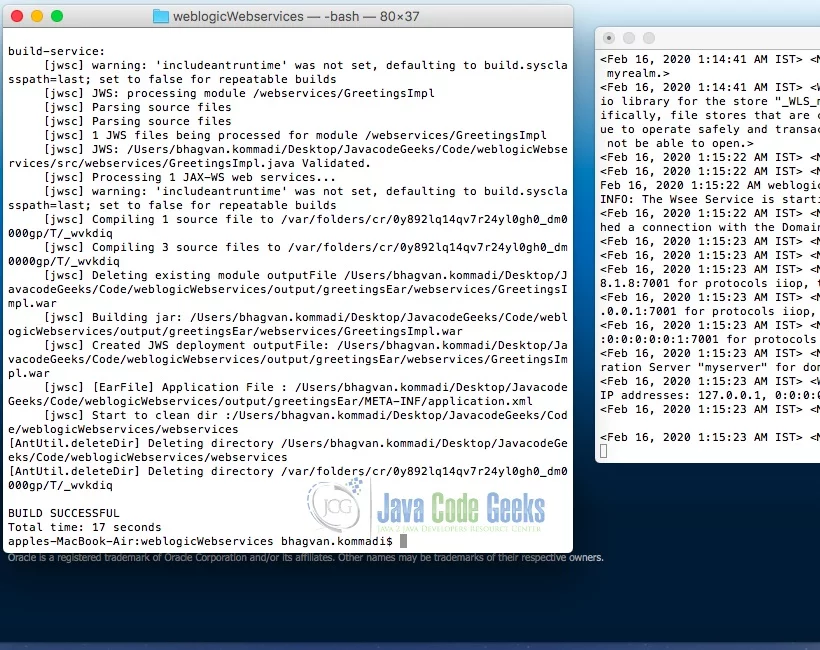Click the gray cursor block after the bash prompt
This screenshot has height=650, width=820.
coord(403,541)
